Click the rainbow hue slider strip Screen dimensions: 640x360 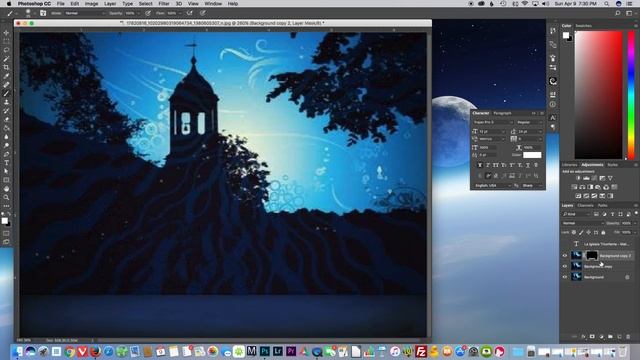[631, 94]
